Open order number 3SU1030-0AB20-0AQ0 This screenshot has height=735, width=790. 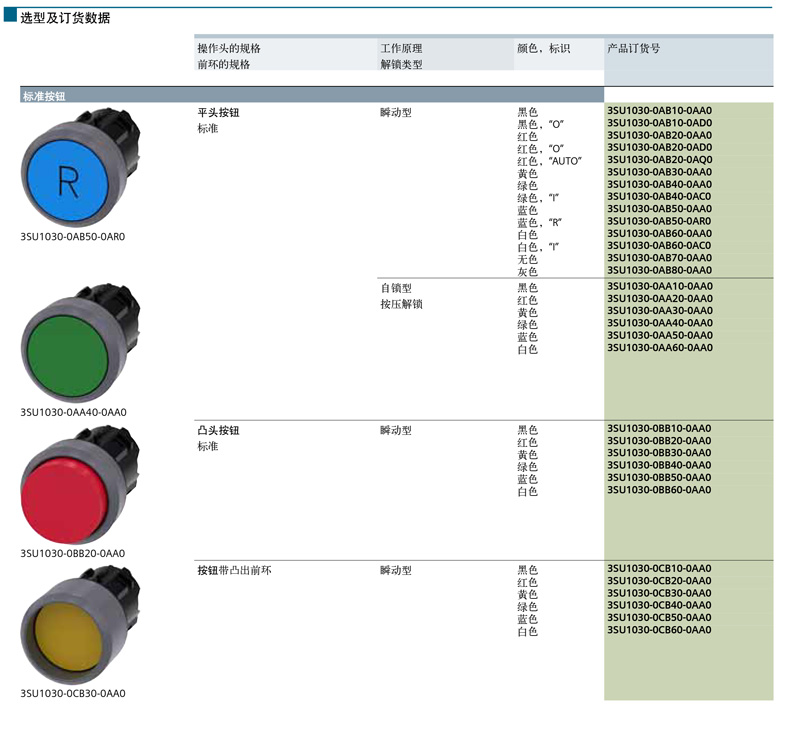659,160
